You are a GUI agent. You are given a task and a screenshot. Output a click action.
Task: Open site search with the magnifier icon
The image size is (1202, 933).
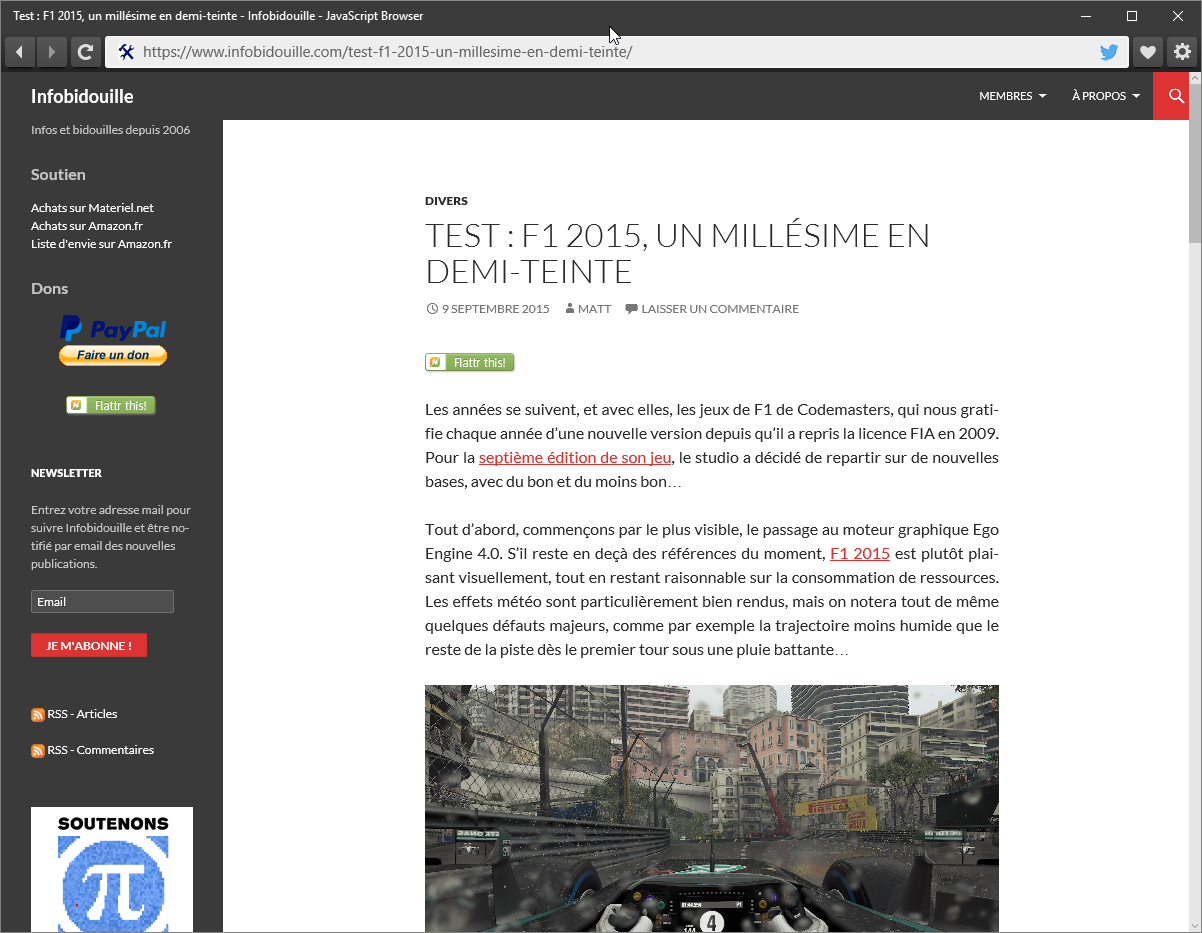[1176, 96]
